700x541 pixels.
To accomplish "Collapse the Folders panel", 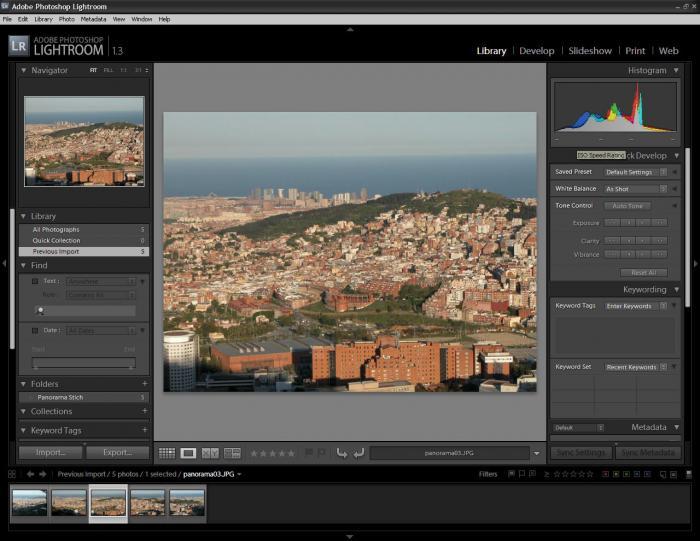I will point(24,383).
